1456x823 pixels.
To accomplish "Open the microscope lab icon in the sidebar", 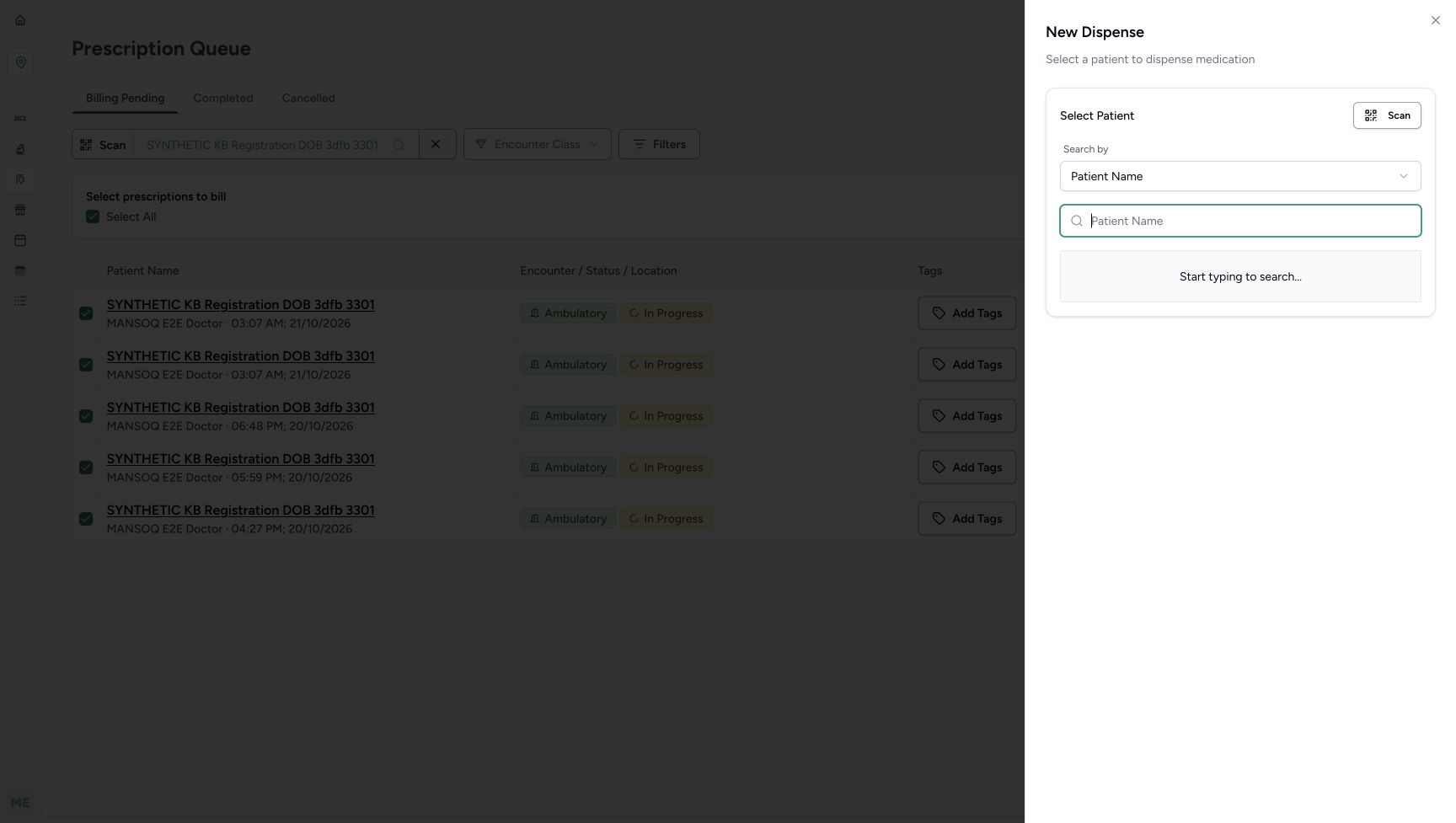I will tap(20, 149).
